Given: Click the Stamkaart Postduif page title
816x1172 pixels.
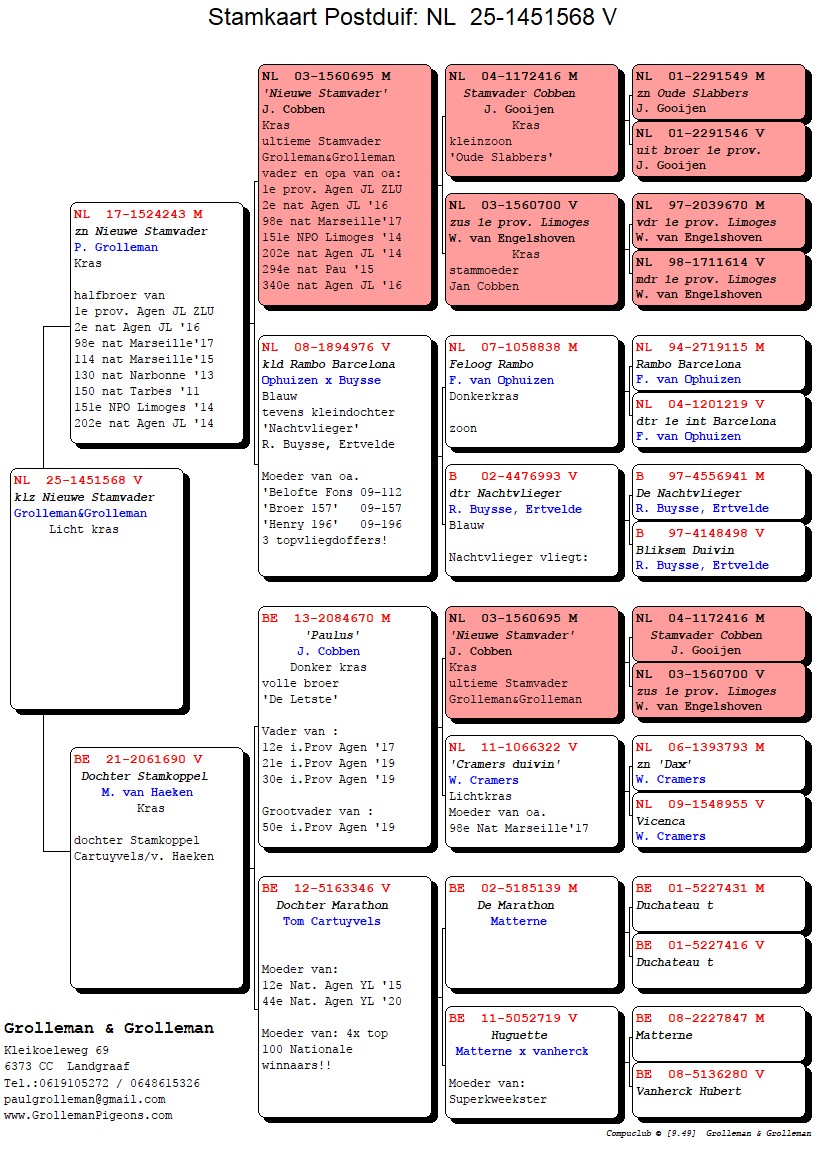Looking at the screenshot, I should pos(412,17).
